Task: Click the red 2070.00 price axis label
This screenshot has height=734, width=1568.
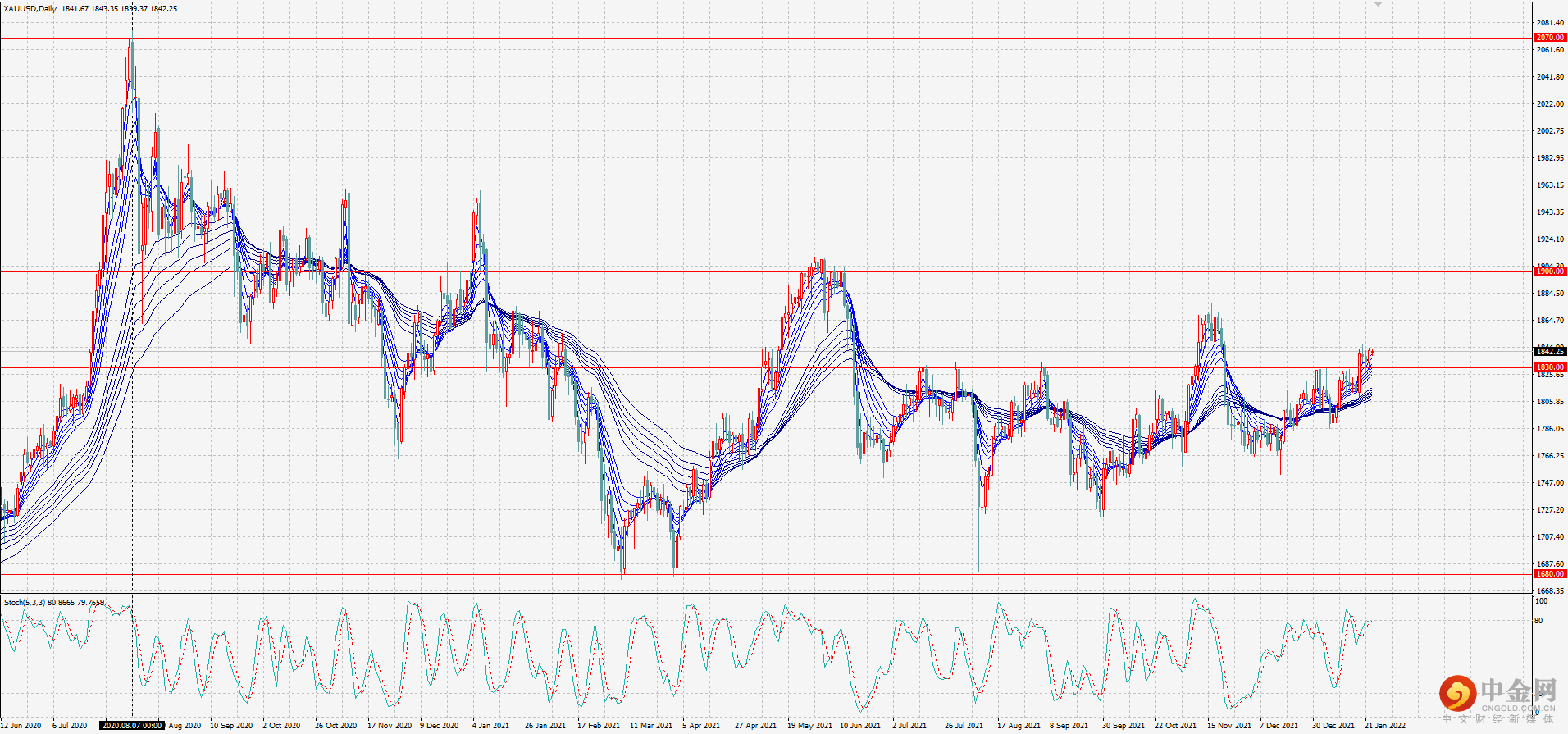Action: (1550, 38)
